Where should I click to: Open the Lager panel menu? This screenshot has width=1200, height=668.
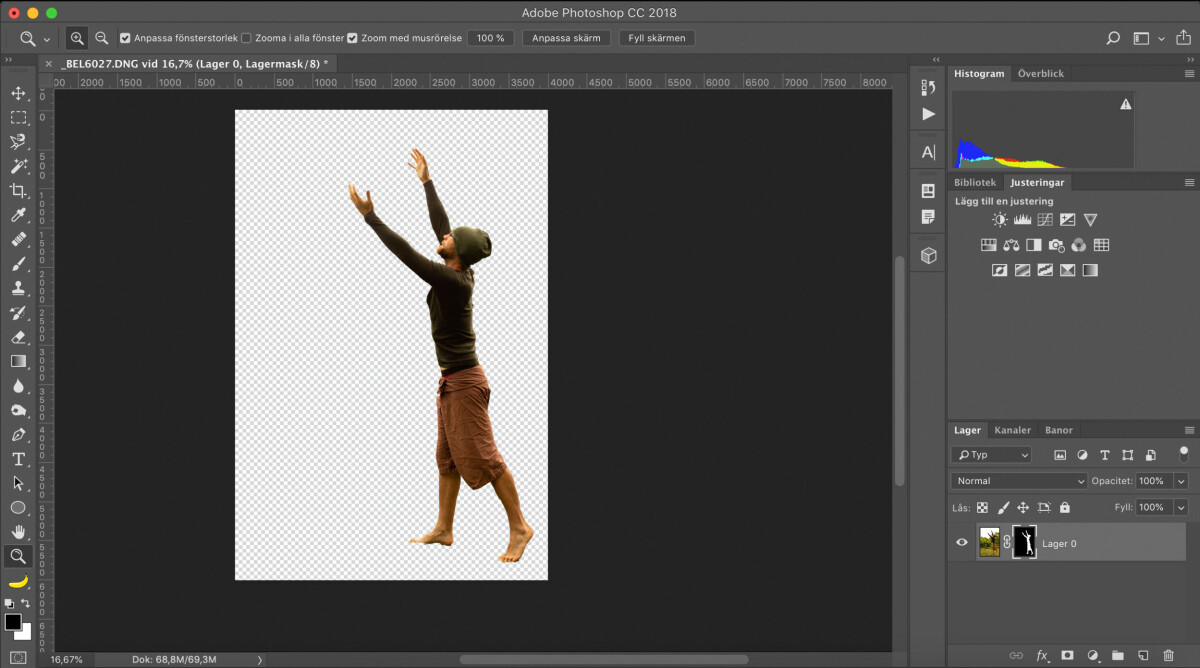pos(1189,430)
